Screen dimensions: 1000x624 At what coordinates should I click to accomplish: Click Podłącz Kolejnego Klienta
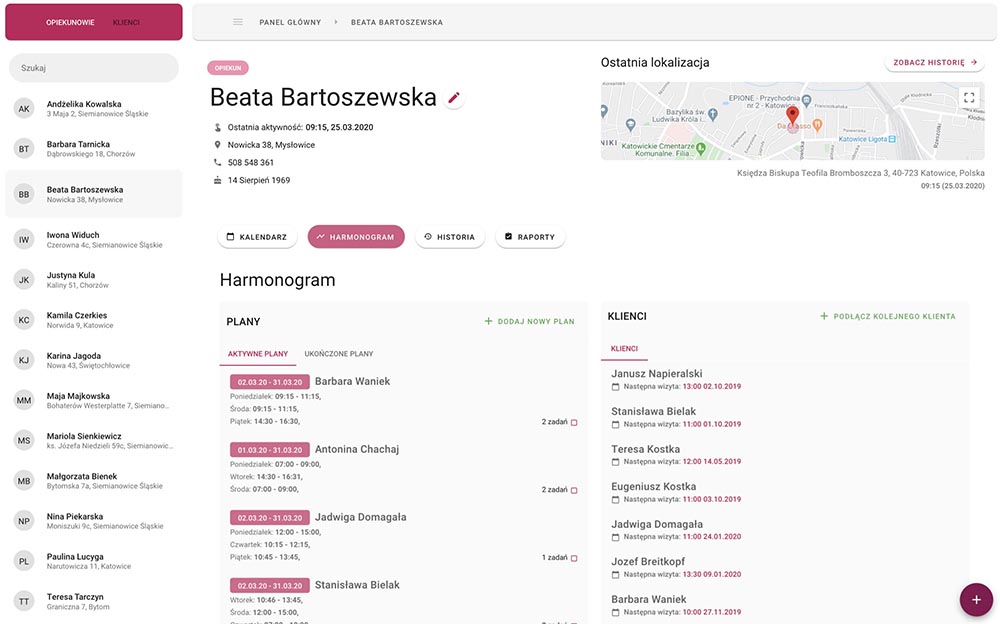tap(887, 316)
